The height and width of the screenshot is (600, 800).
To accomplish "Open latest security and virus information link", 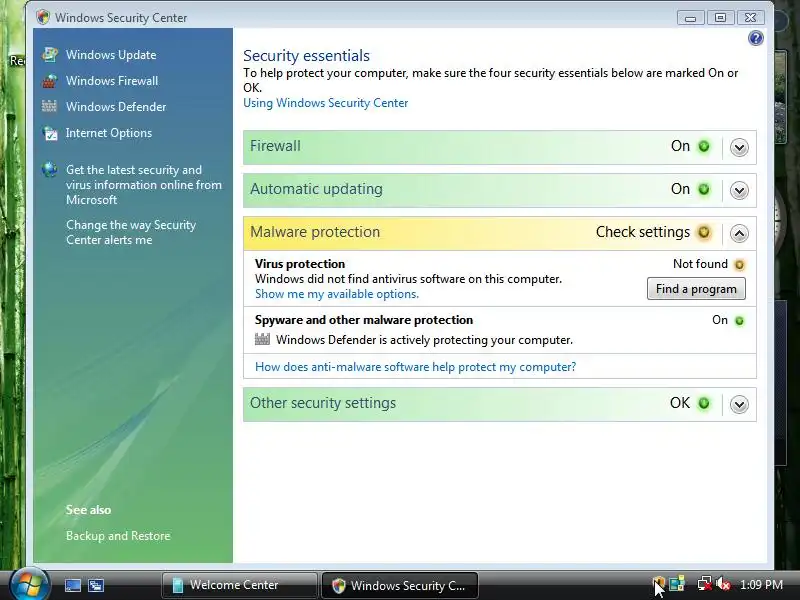I will pyautogui.click(x=143, y=185).
